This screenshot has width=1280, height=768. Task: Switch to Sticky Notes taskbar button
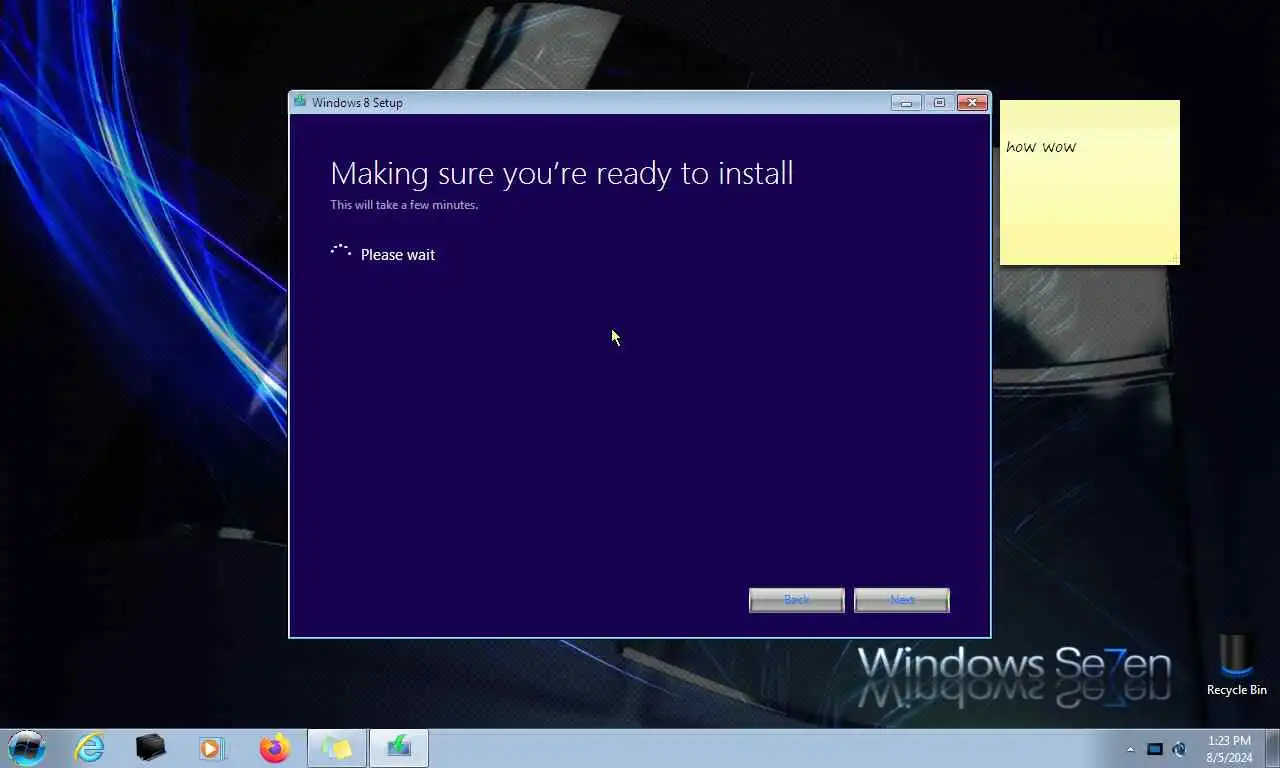[337, 748]
